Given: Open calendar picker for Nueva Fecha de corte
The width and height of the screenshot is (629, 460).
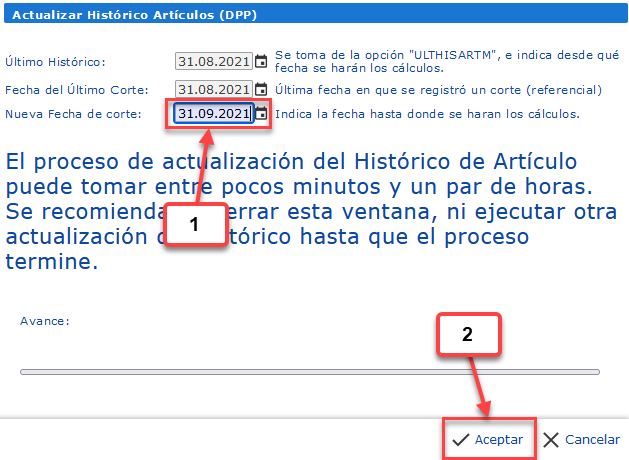Looking at the screenshot, I should click(x=261, y=113).
